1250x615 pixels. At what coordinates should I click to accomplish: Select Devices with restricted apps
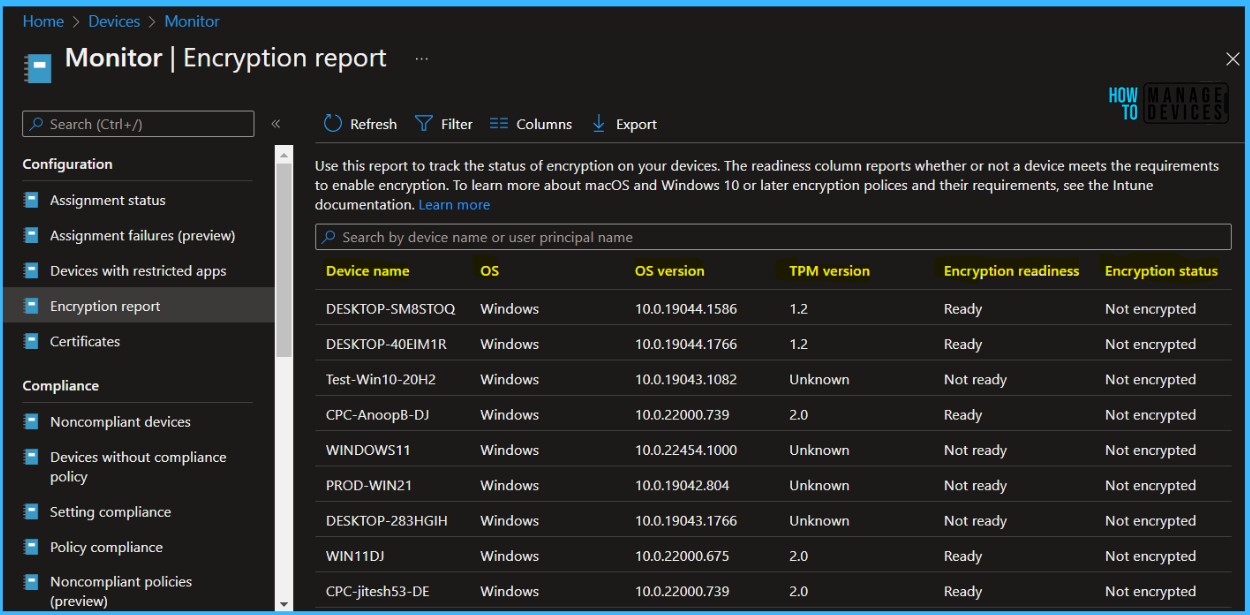click(138, 271)
